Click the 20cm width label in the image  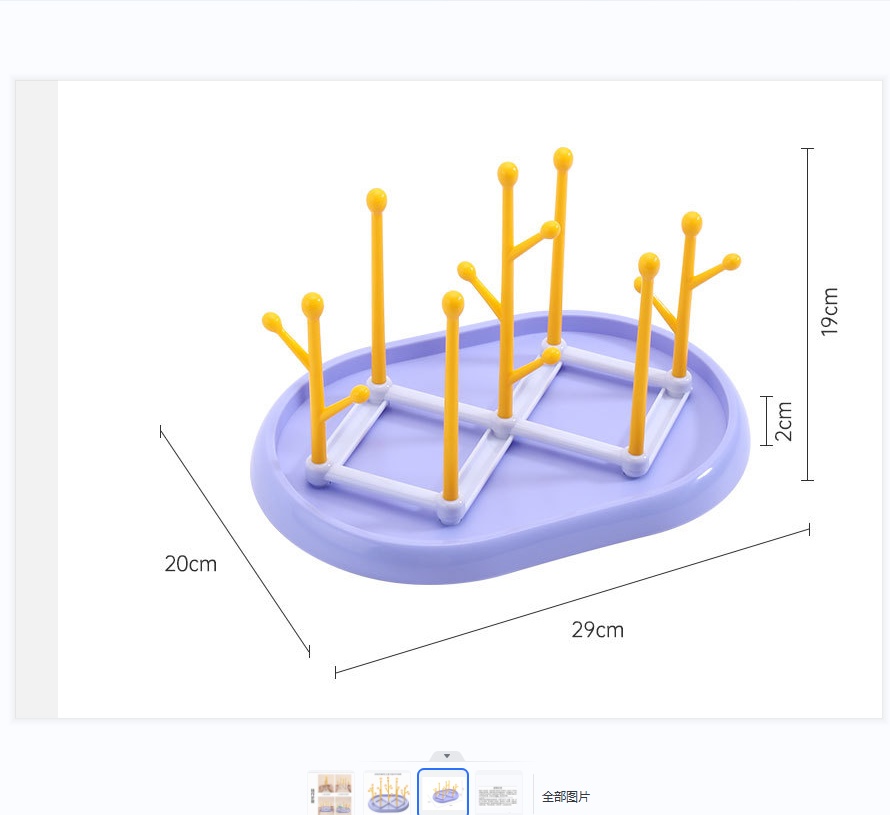click(190, 564)
